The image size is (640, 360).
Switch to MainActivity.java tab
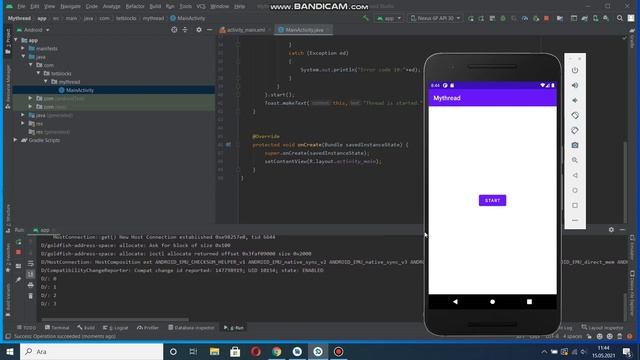point(304,30)
